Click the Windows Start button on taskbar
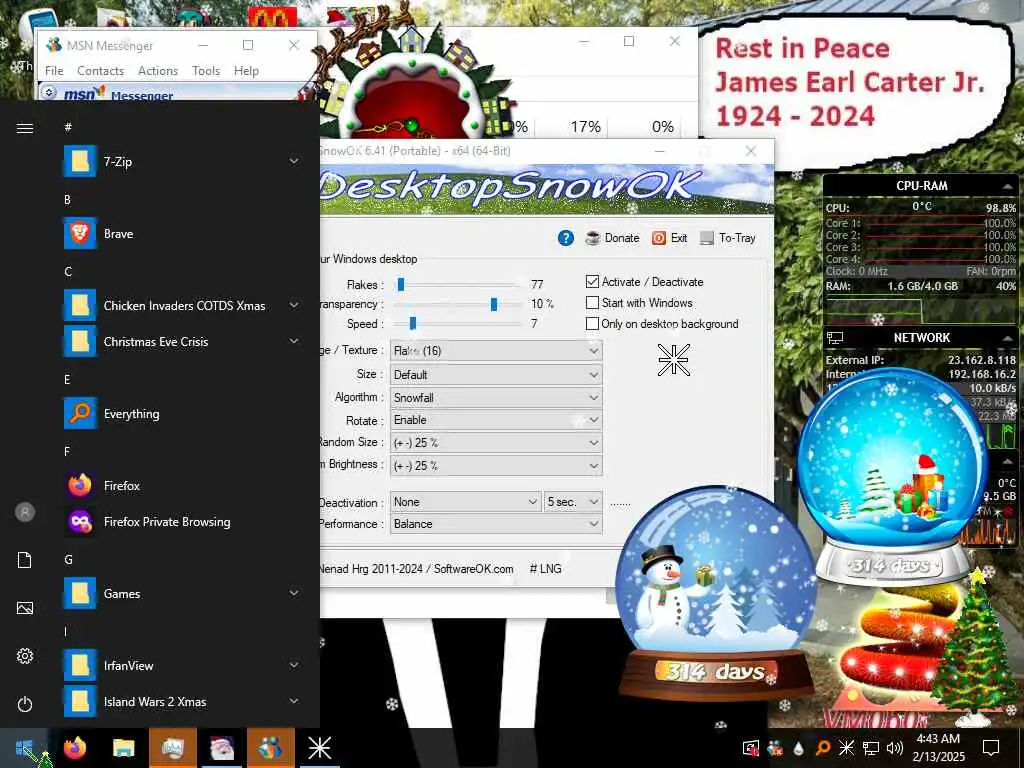1024x768 pixels. point(24,748)
